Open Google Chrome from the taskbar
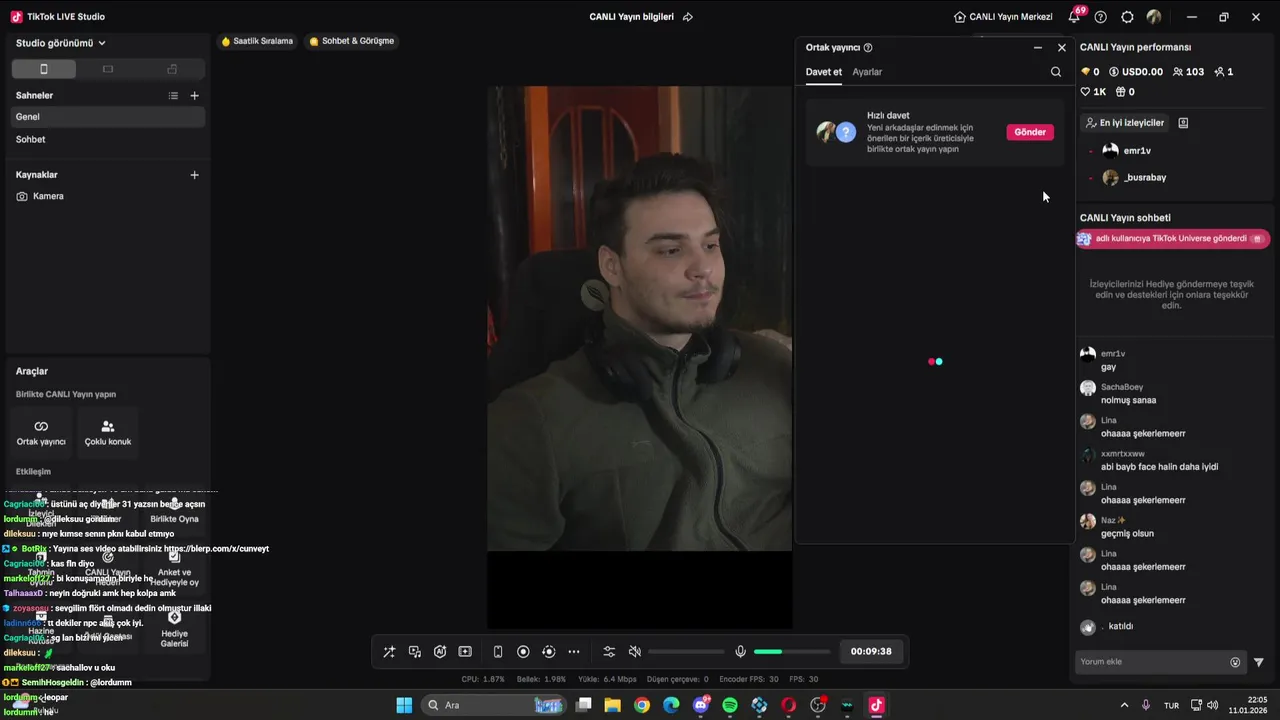 (x=642, y=705)
